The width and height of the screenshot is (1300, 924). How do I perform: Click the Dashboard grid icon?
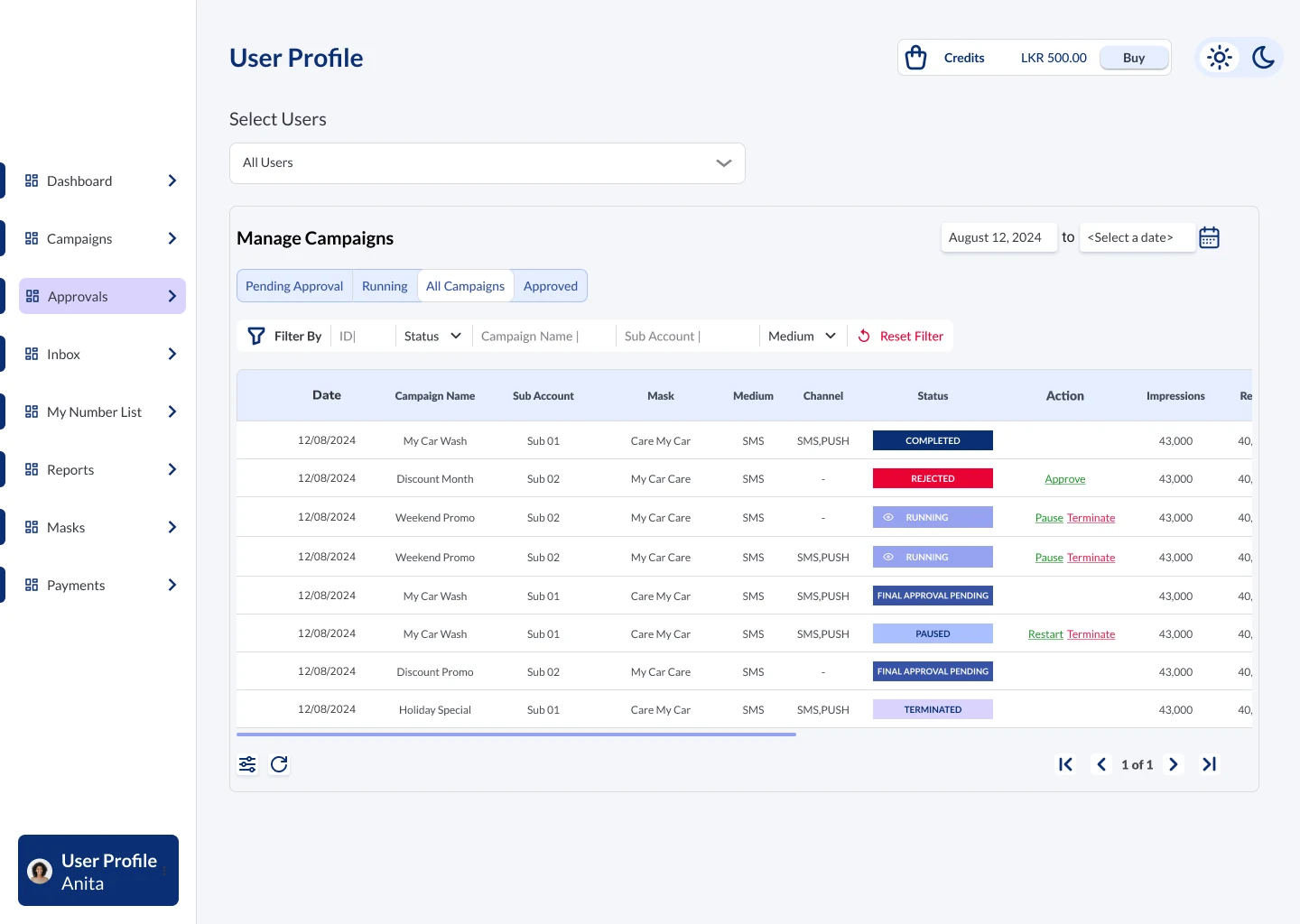32,180
